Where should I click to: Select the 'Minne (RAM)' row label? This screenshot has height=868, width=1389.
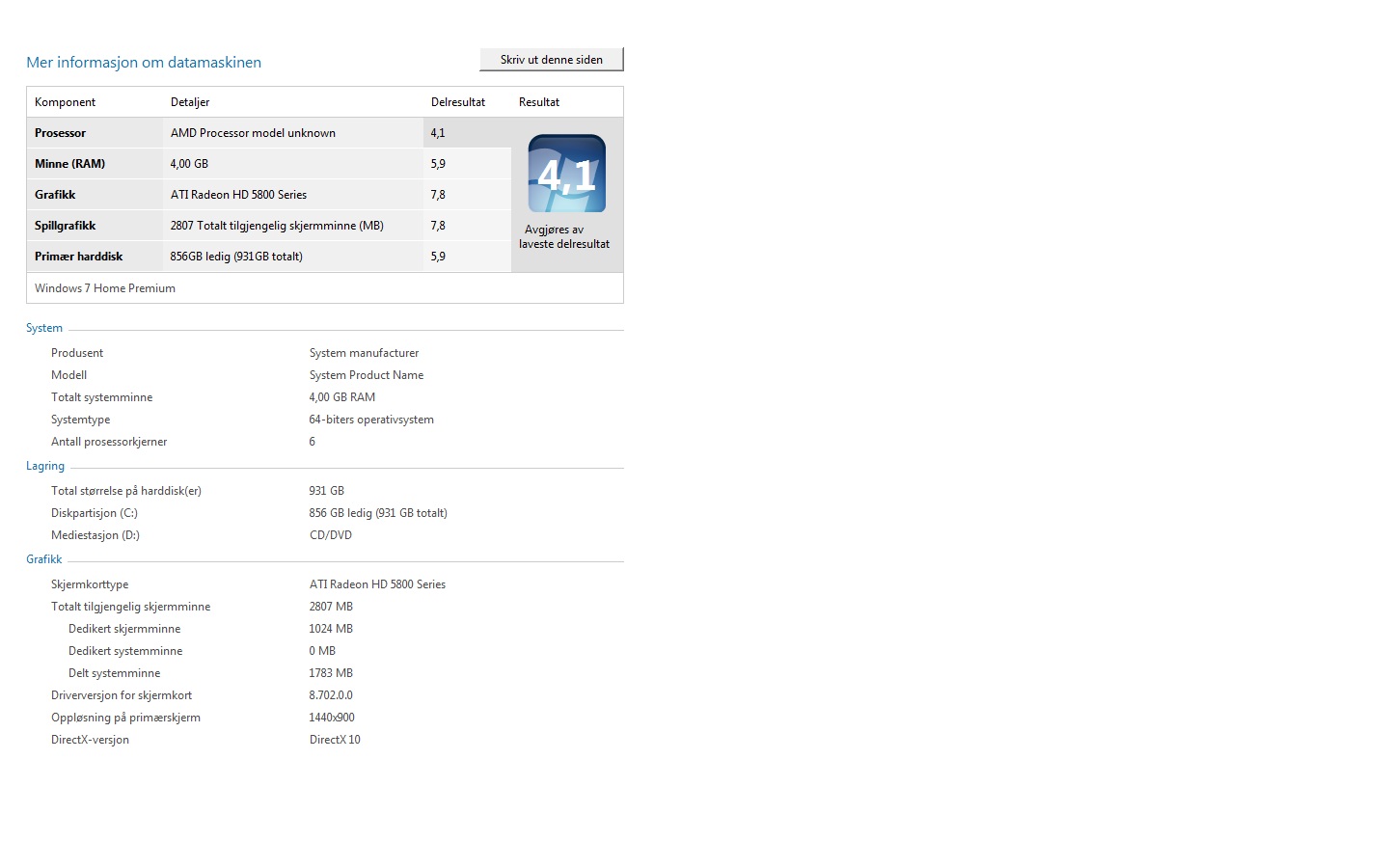pyautogui.click(x=69, y=164)
